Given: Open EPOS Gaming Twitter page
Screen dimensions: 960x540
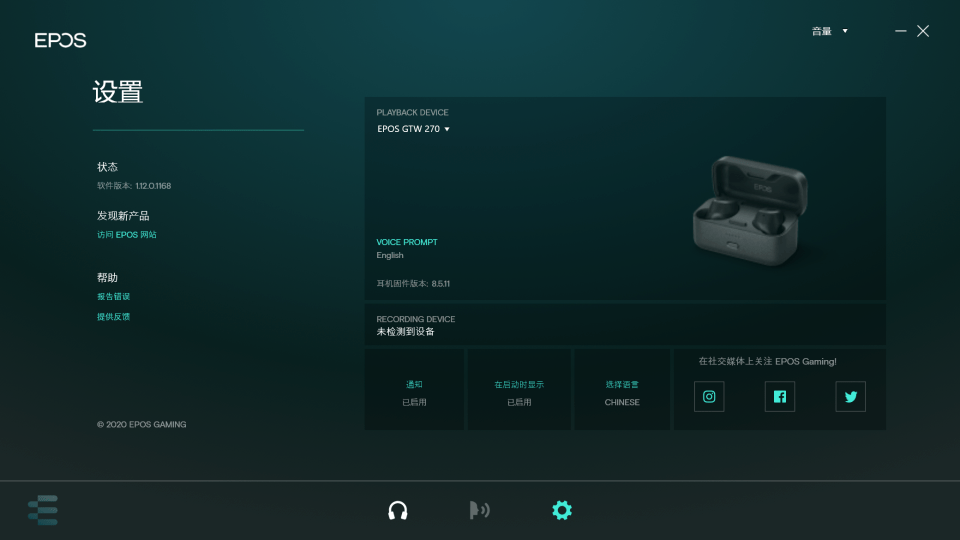Looking at the screenshot, I should click(850, 397).
